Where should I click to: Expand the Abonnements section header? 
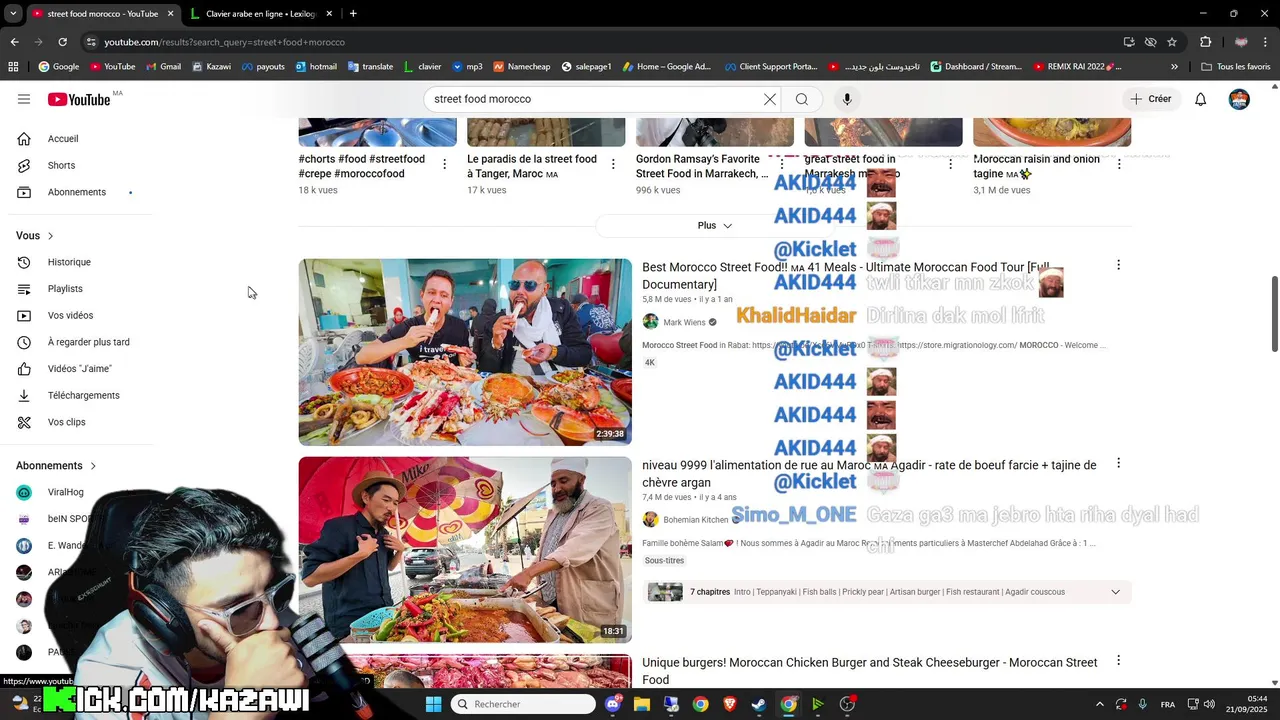[x=56, y=466]
